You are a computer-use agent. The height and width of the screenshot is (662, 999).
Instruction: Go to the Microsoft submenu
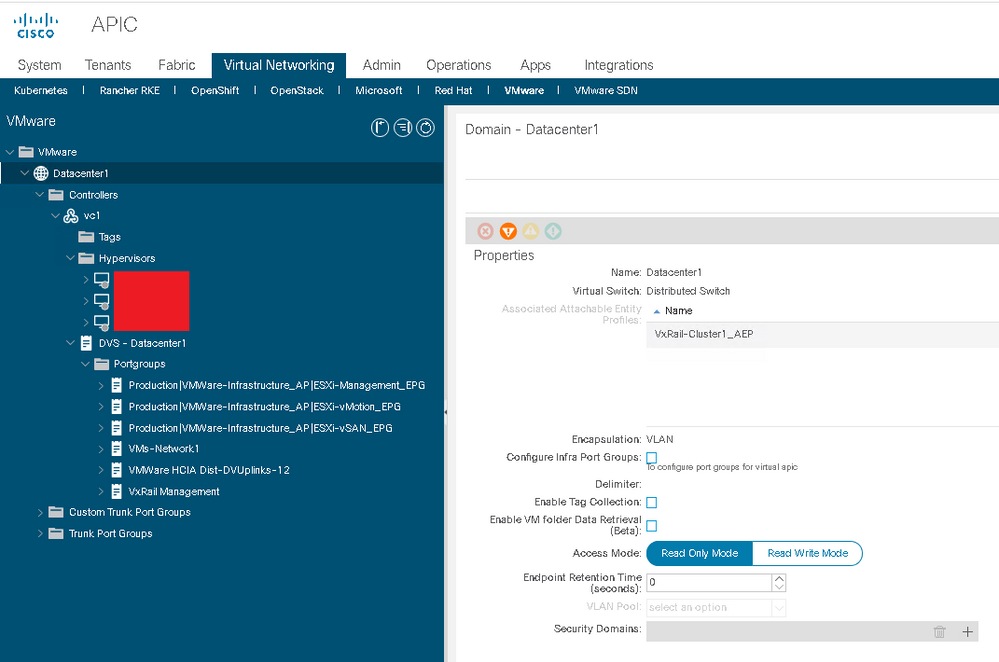[x=378, y=90]
